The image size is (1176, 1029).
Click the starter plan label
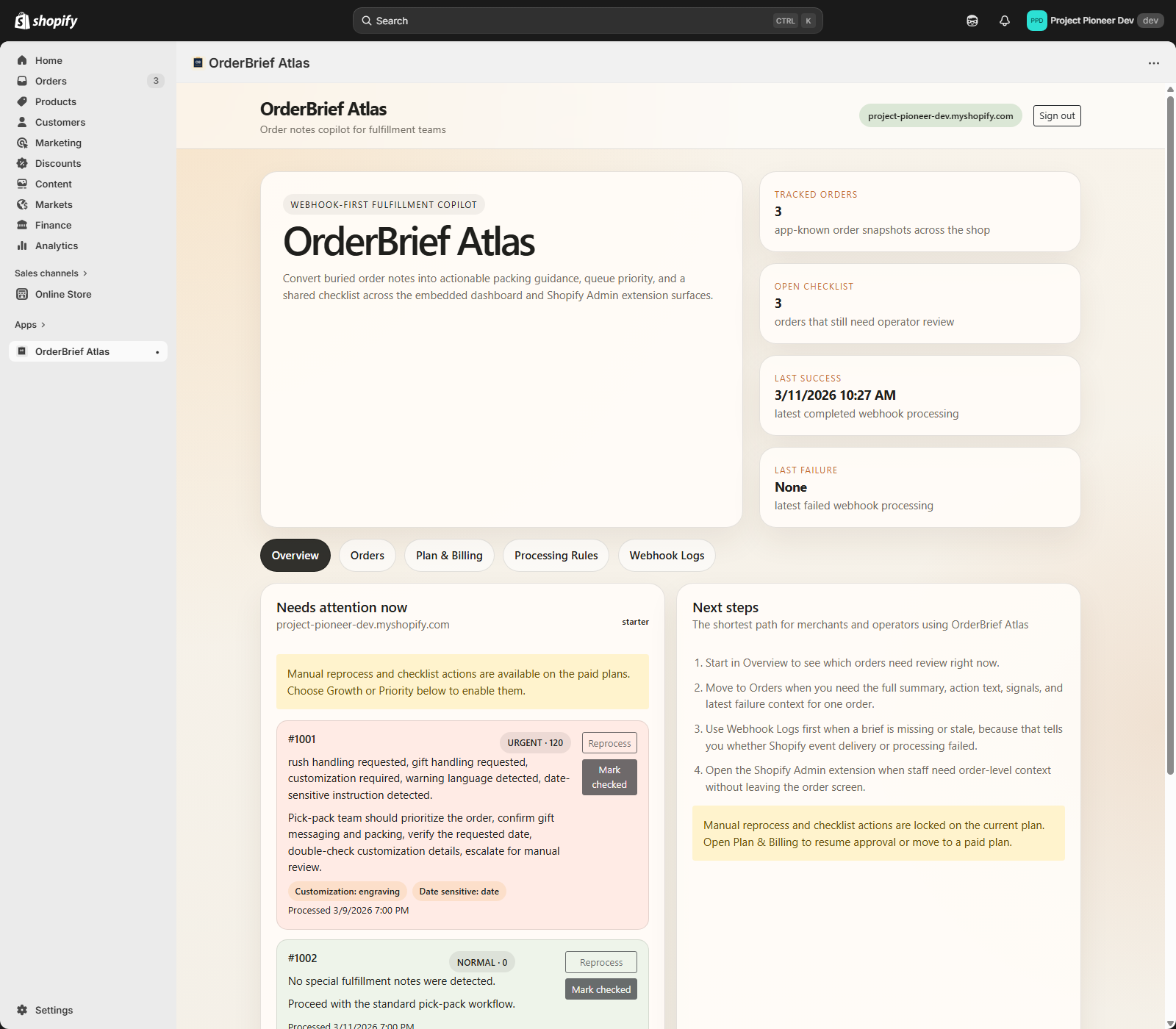(635, 622)
